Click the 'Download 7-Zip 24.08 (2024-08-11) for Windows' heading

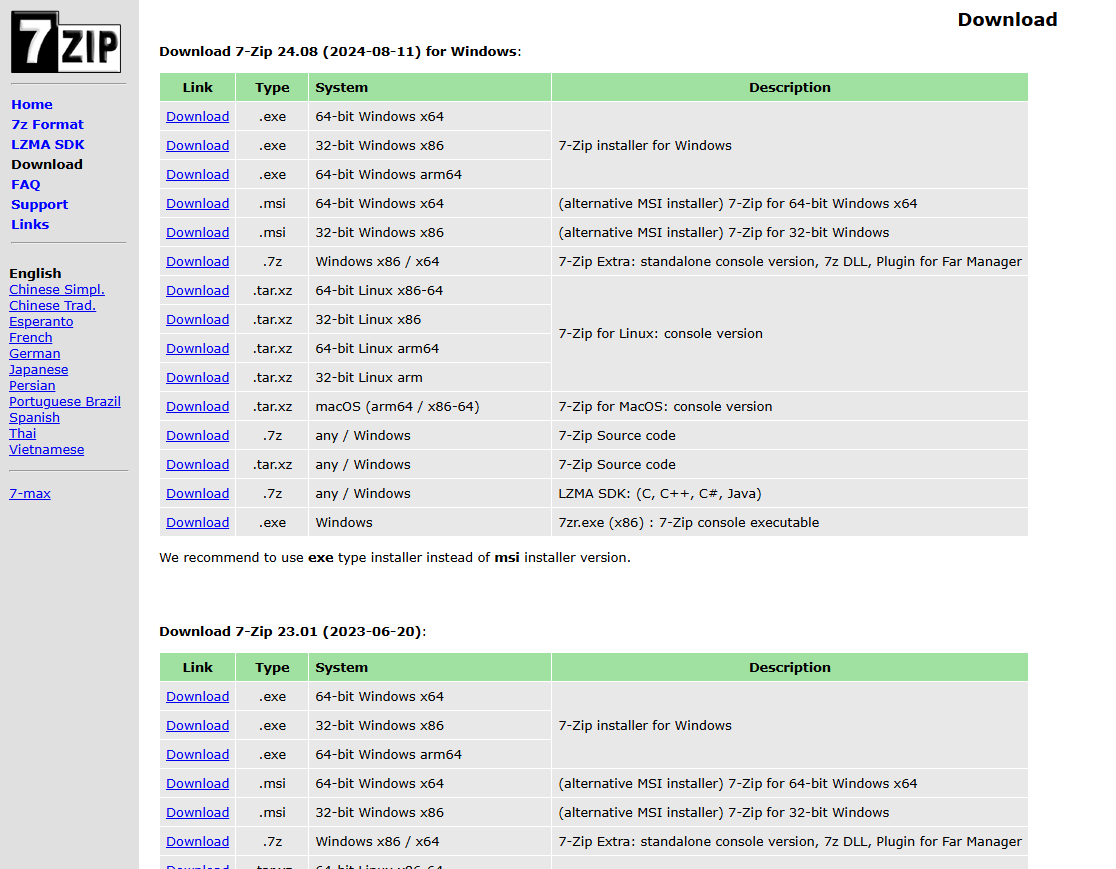coord(340,52)
